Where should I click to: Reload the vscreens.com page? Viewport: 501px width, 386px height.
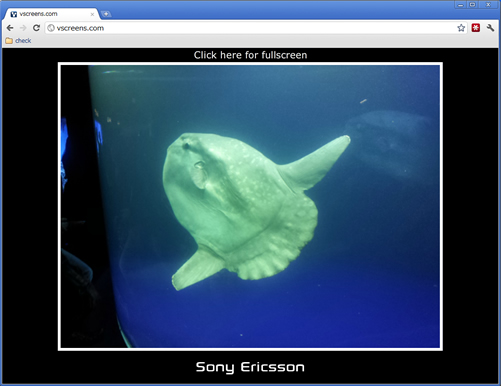(36, 28)
